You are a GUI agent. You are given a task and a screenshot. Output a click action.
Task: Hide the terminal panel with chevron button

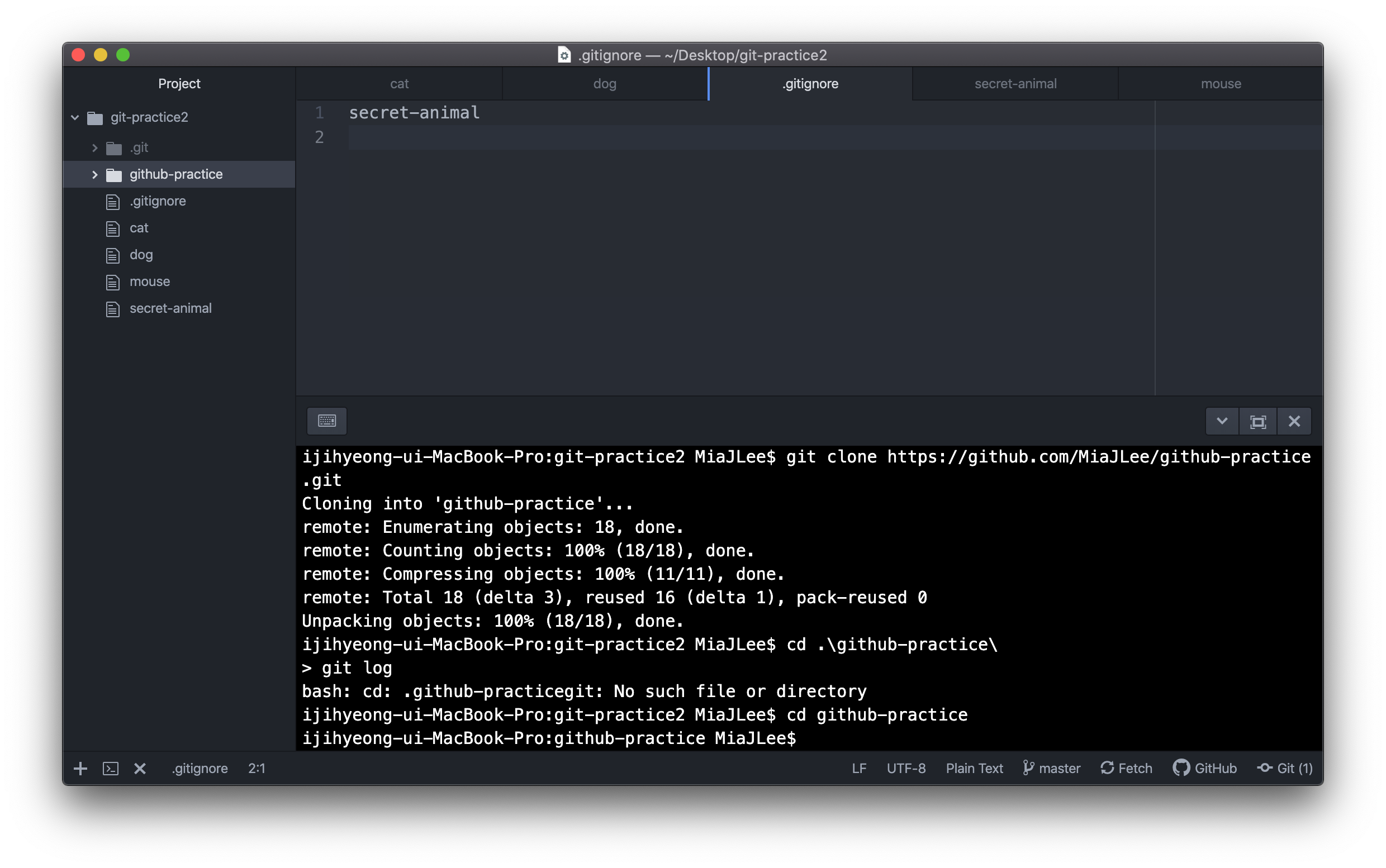tap(1222, 421)
